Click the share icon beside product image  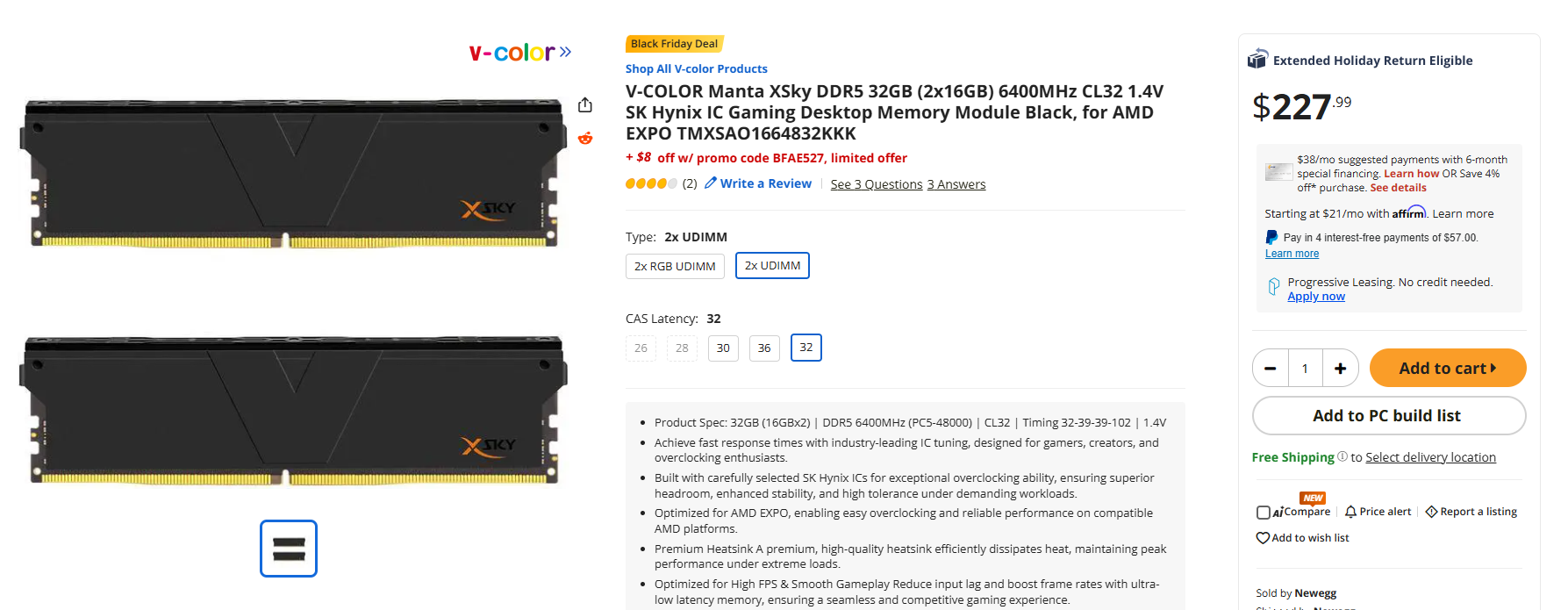click(585, 105)
